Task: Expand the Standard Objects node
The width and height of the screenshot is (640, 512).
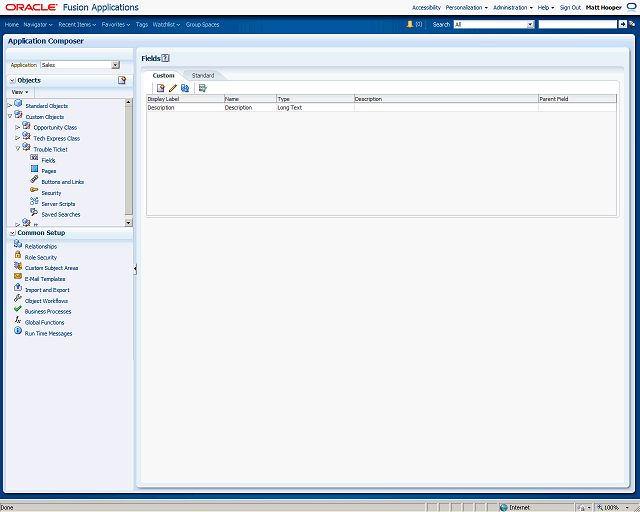Action: tap(10, 106)
